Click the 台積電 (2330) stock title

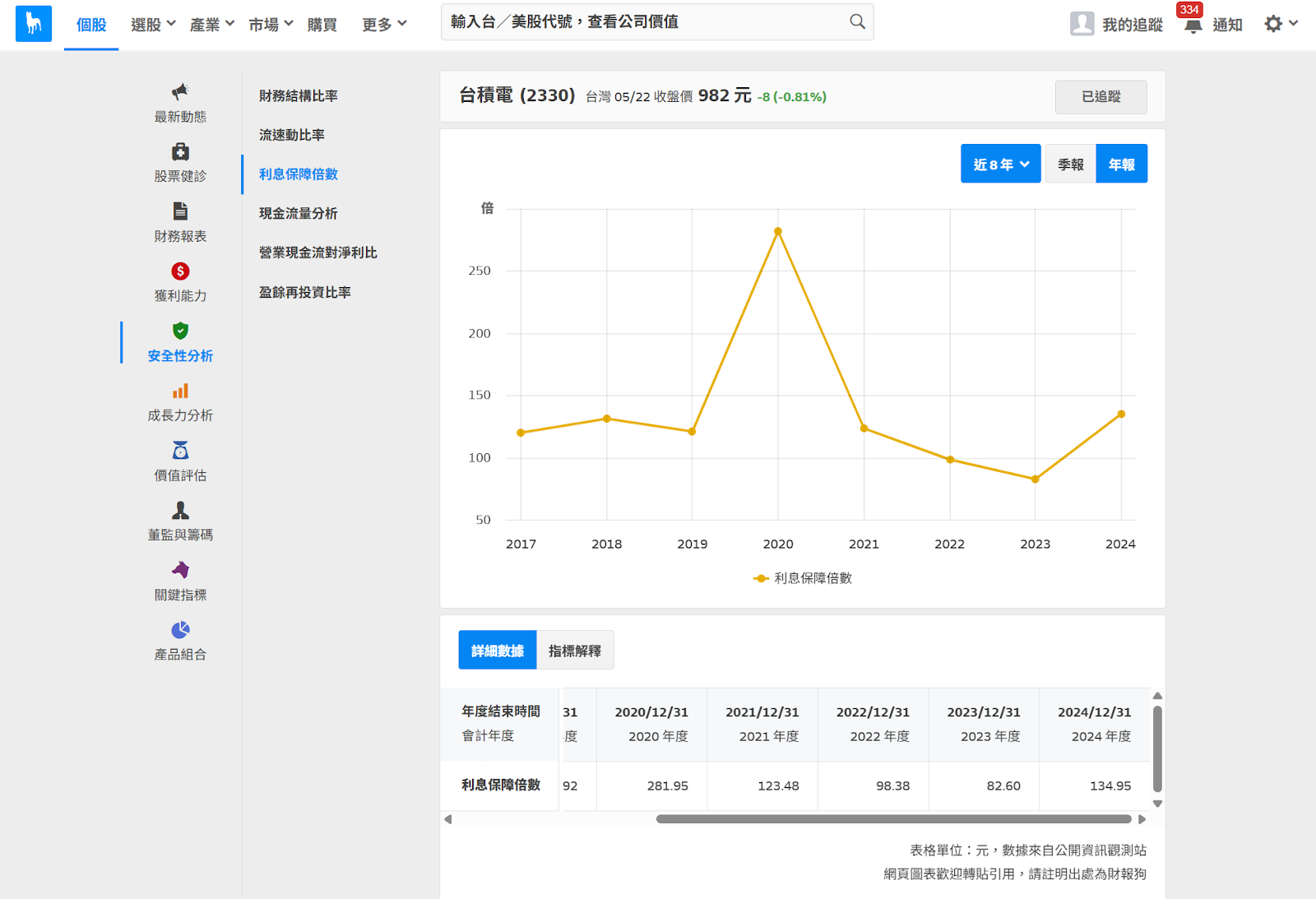click(517, 95)
